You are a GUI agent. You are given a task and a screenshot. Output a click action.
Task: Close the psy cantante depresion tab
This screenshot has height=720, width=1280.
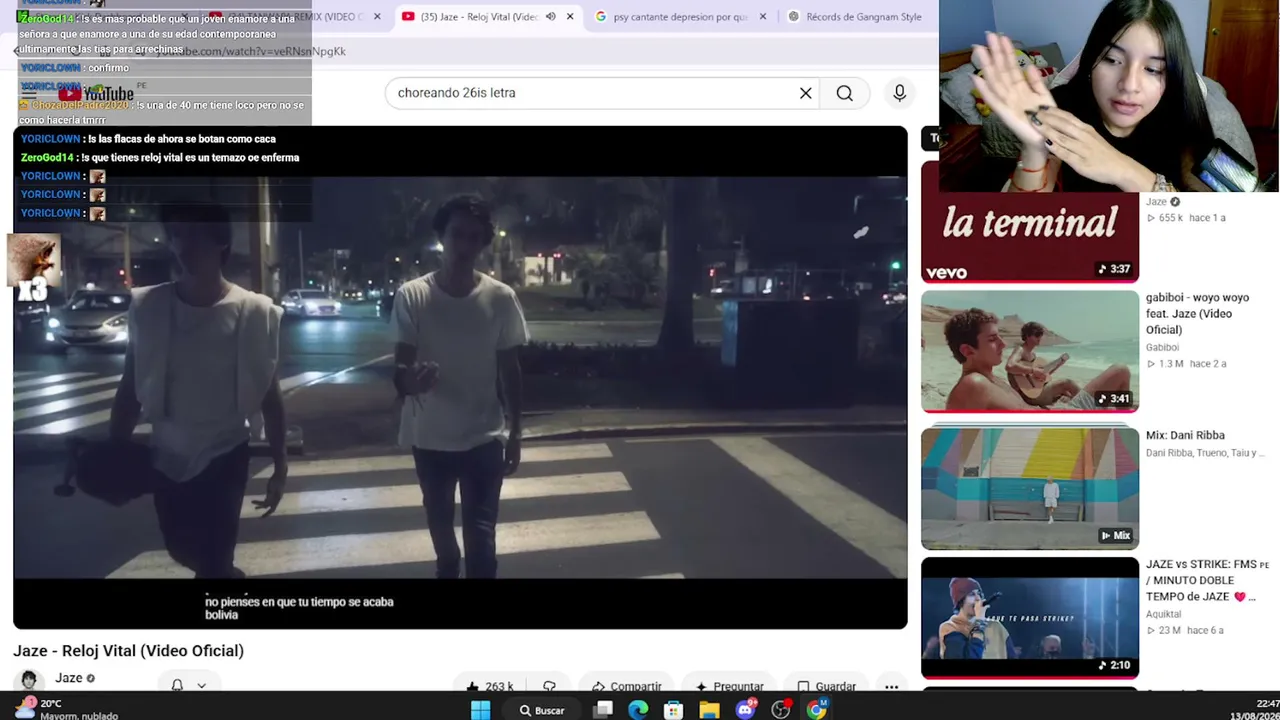(x=763, y=16)
